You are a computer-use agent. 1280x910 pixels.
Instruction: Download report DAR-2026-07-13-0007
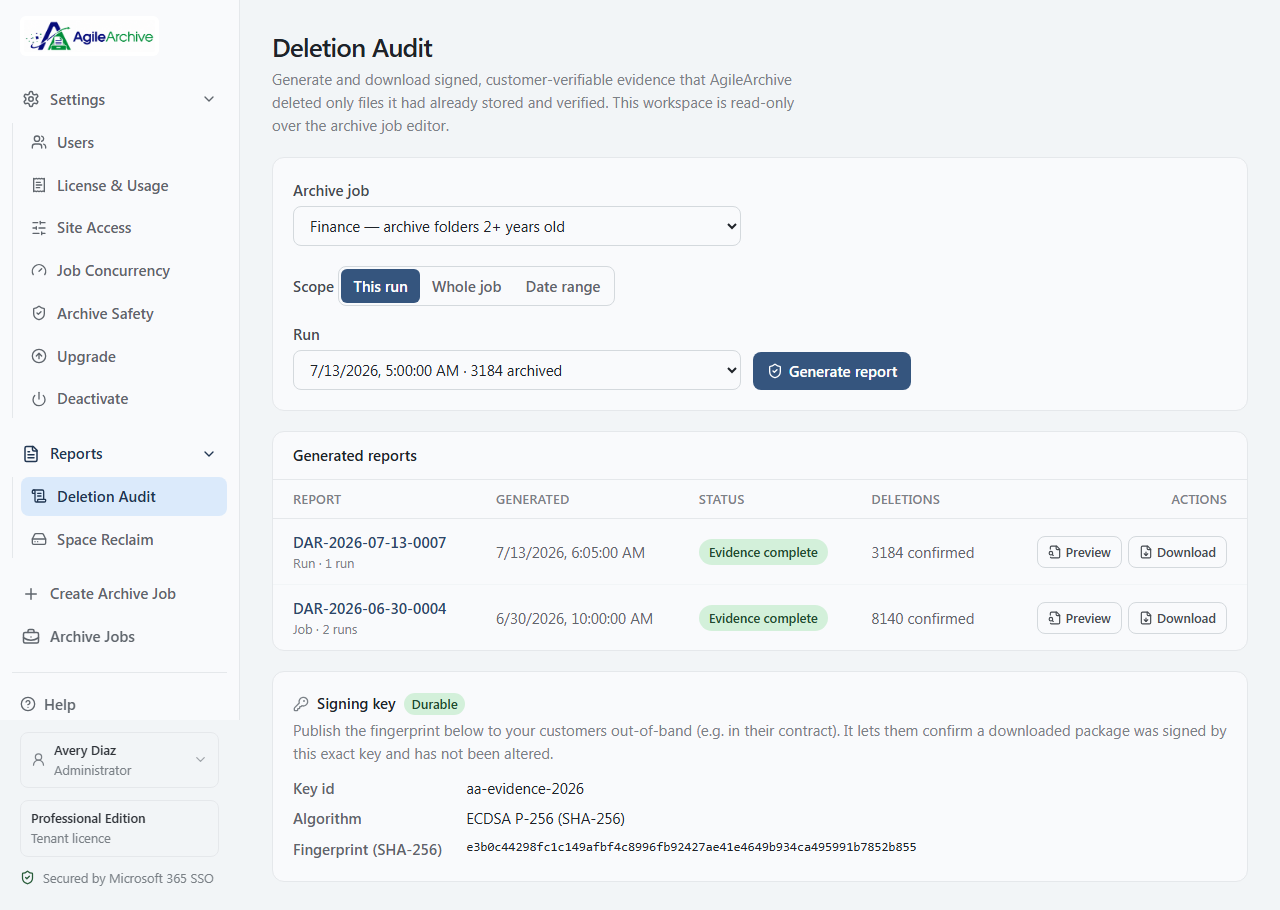coord(1177,552)
